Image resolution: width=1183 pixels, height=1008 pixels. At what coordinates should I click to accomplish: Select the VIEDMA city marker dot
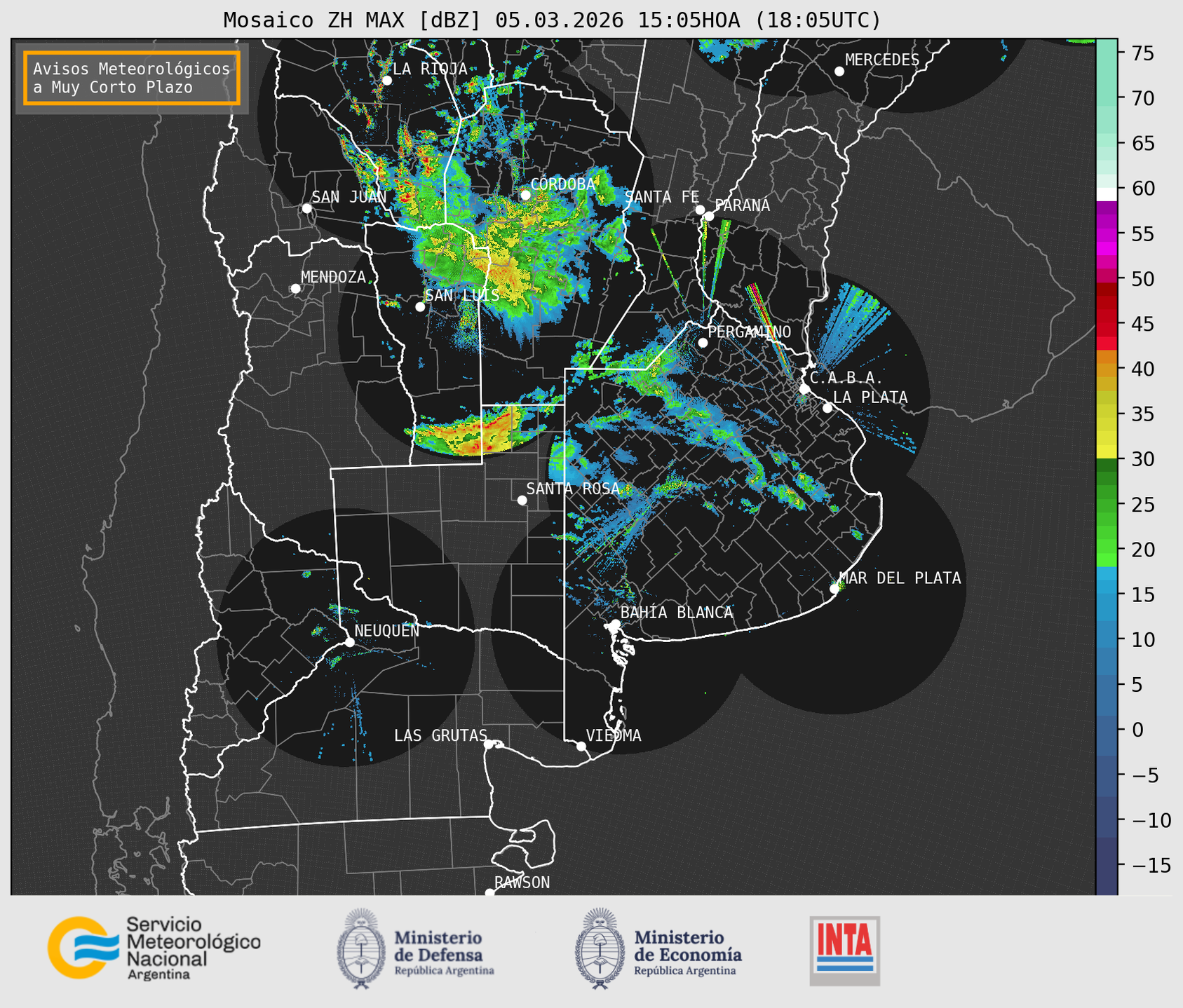pyautogui.click(x=581, y=746)
